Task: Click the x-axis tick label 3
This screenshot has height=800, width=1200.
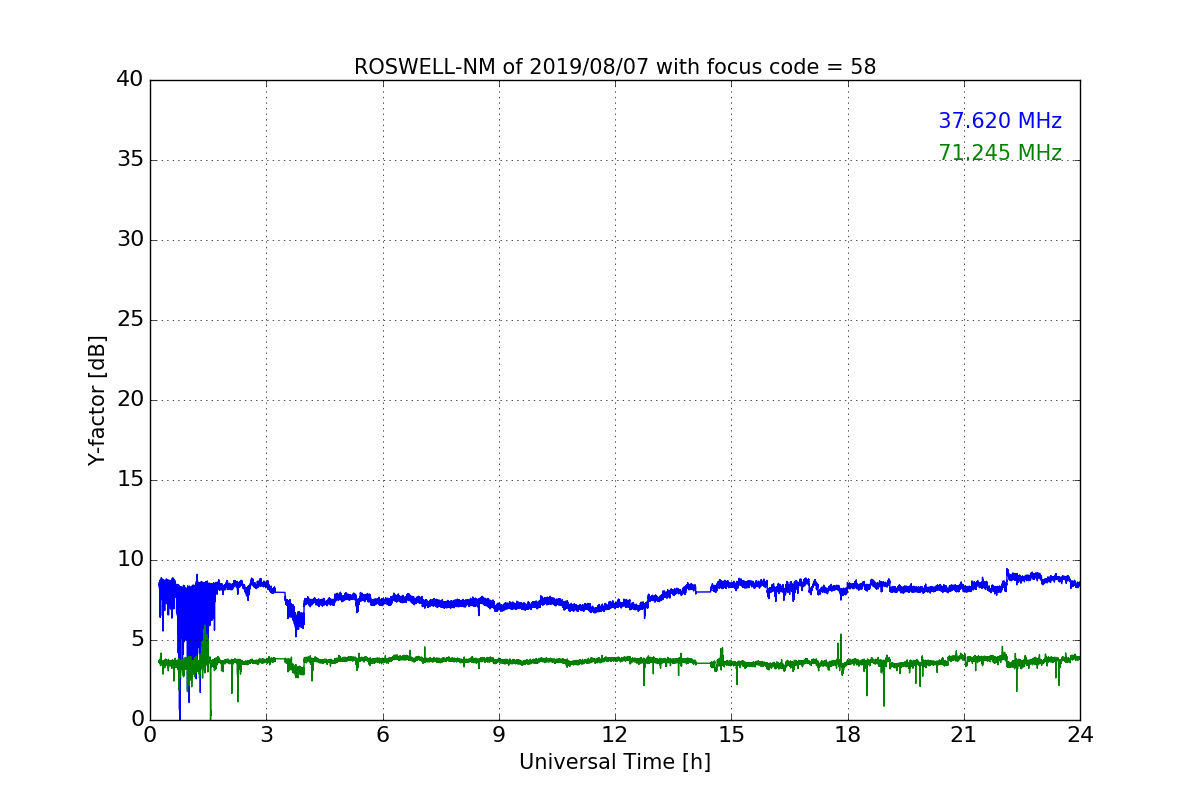Action: tap(266, 735)
